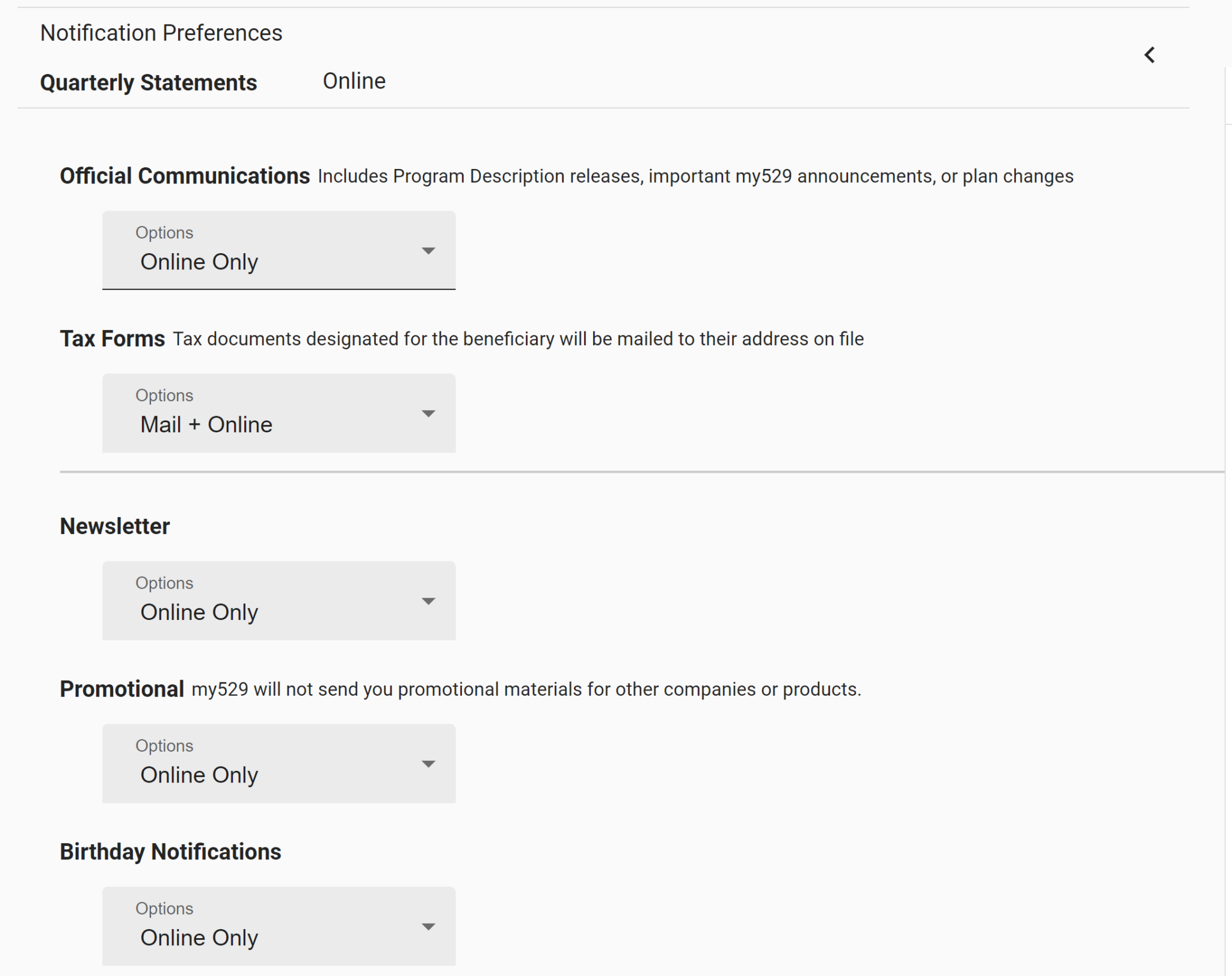Collapse panel with the back chevron icon
This screenshot has height=976, width=1232.
tap(1149, 55)
